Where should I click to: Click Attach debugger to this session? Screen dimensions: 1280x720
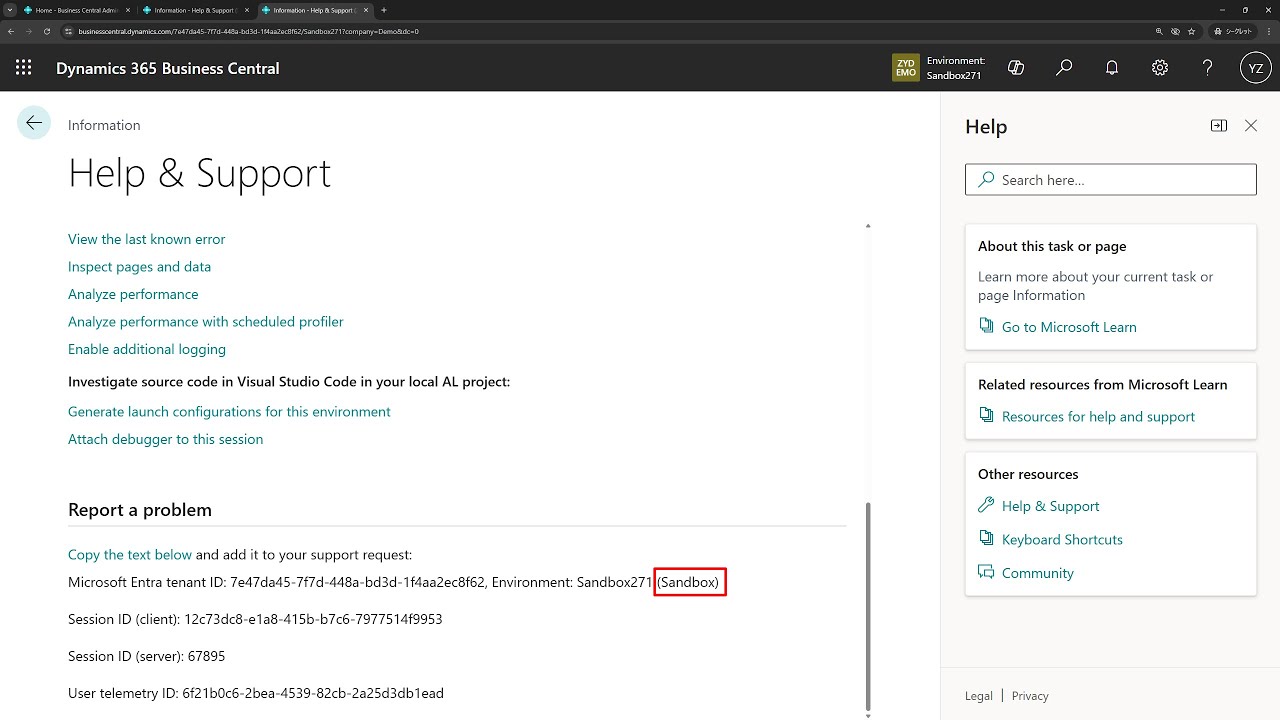(x=165, y=439)
